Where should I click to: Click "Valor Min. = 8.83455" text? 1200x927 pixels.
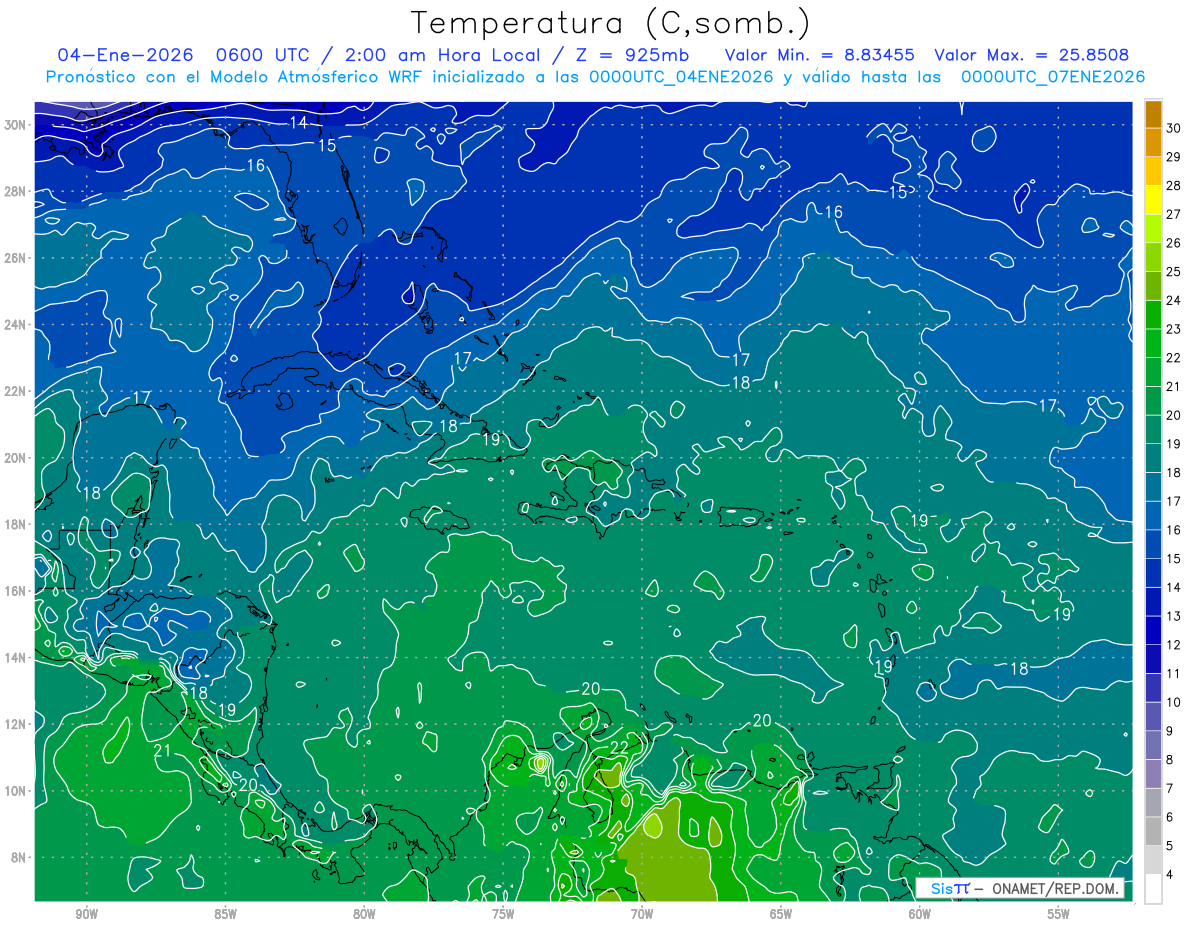(x=821, y=55)
